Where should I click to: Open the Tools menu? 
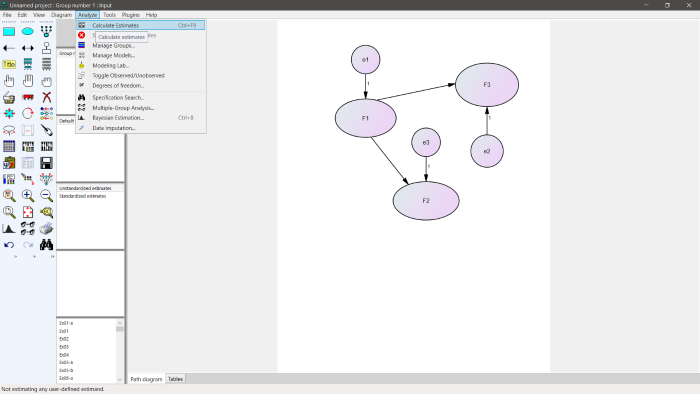[109, 15]
